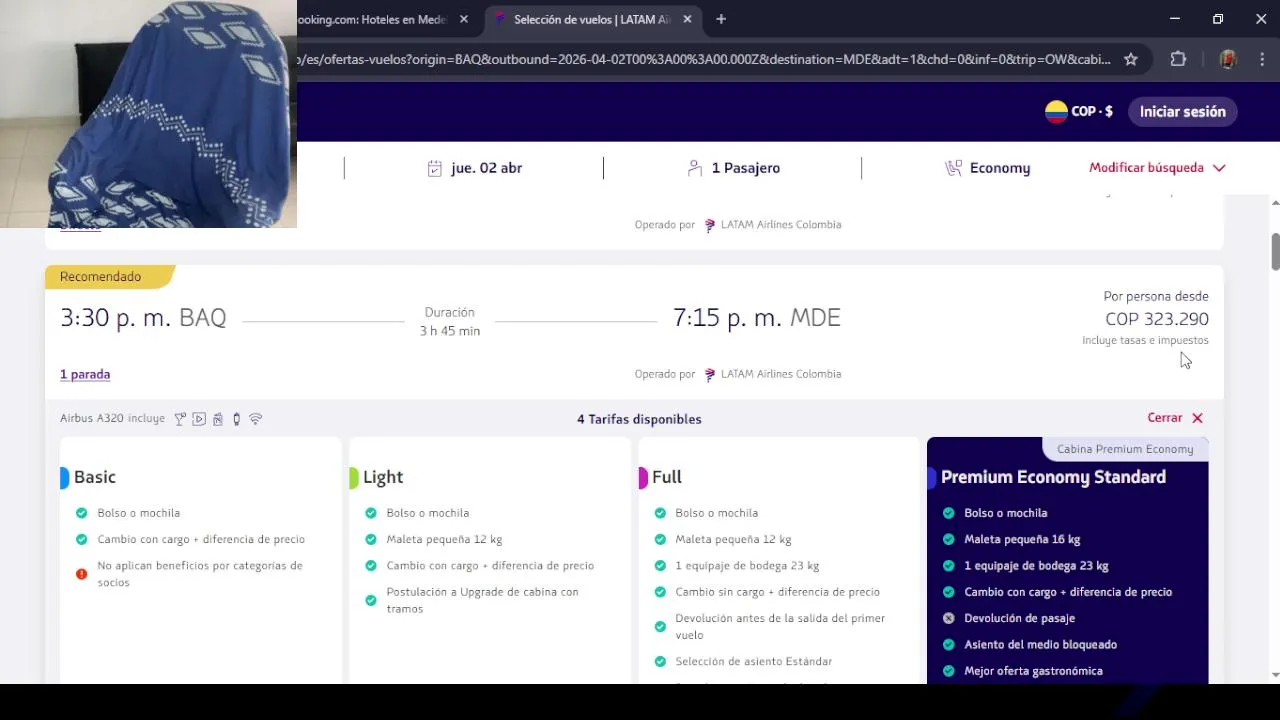
Task: Click Cerrar to collapse fares
Action: (1165, 418)
